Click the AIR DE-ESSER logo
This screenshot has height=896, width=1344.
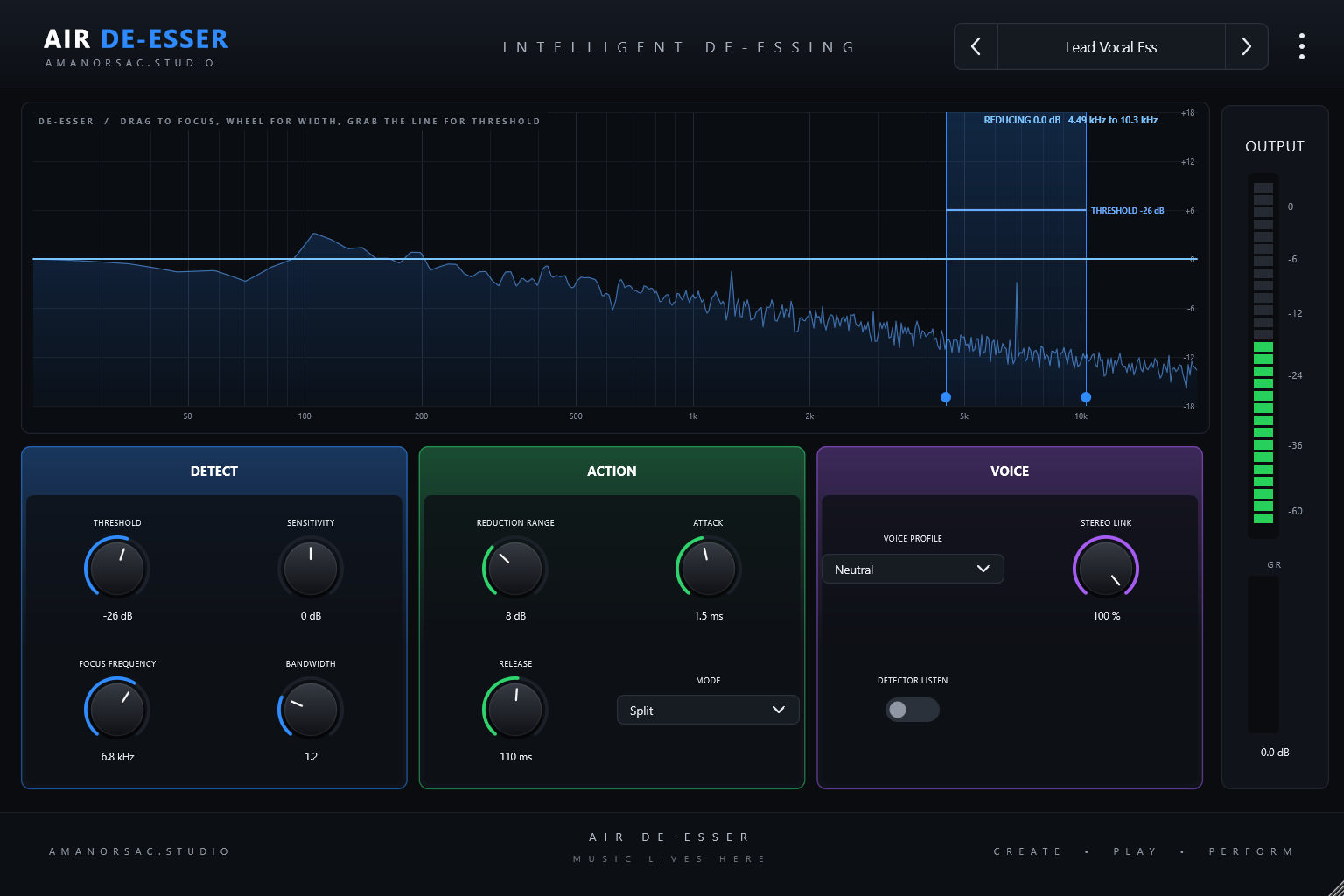136,39
